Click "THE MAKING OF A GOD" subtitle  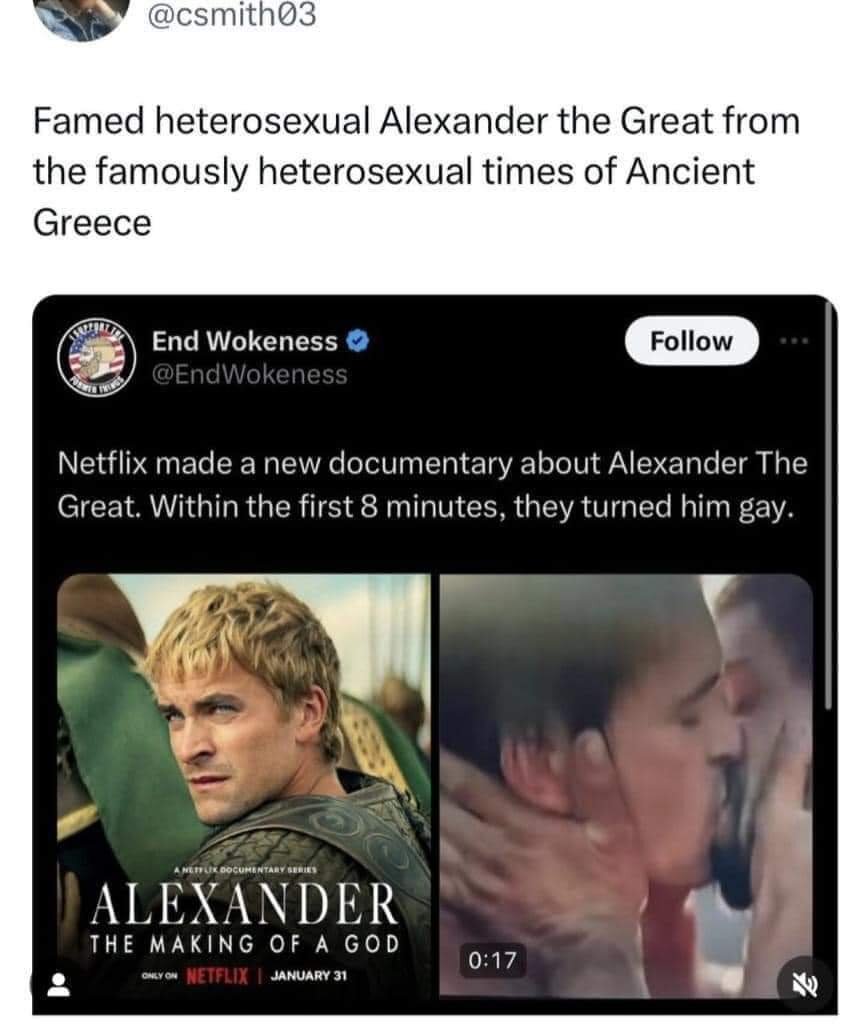(244, 944)
